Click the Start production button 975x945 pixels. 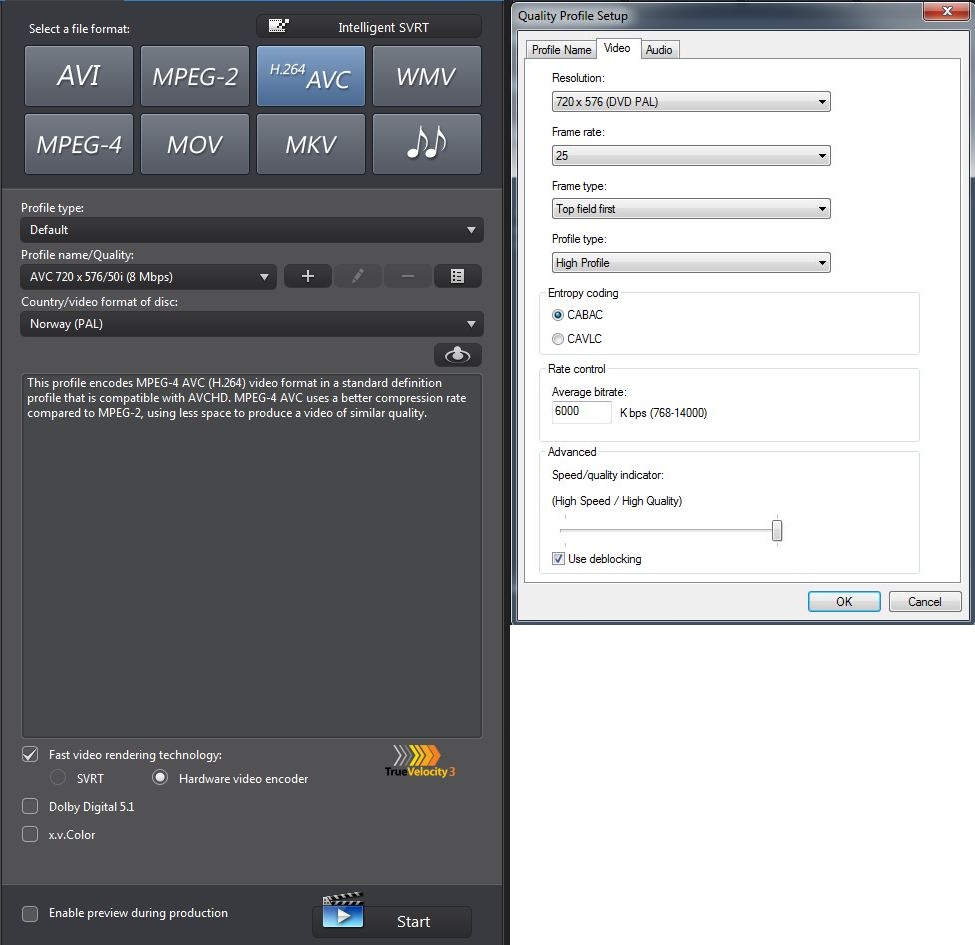[x=392, y=921]
